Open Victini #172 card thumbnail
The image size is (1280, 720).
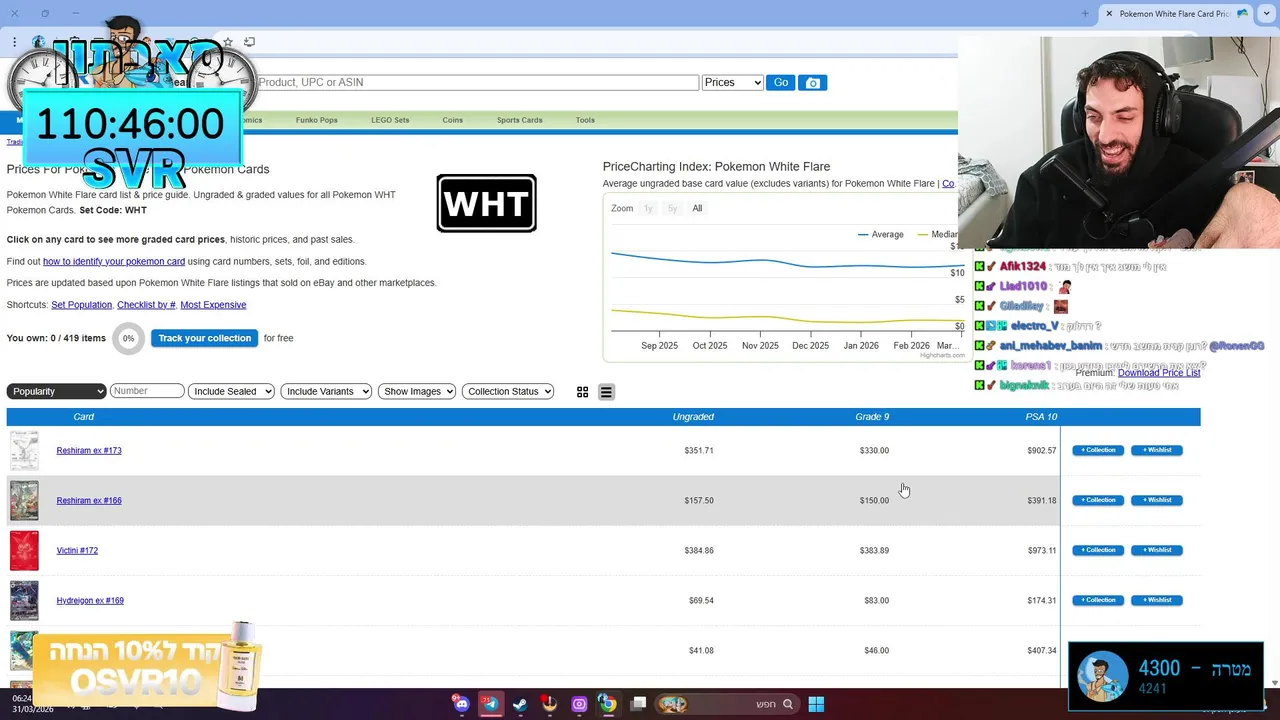(x=24, y=550)
